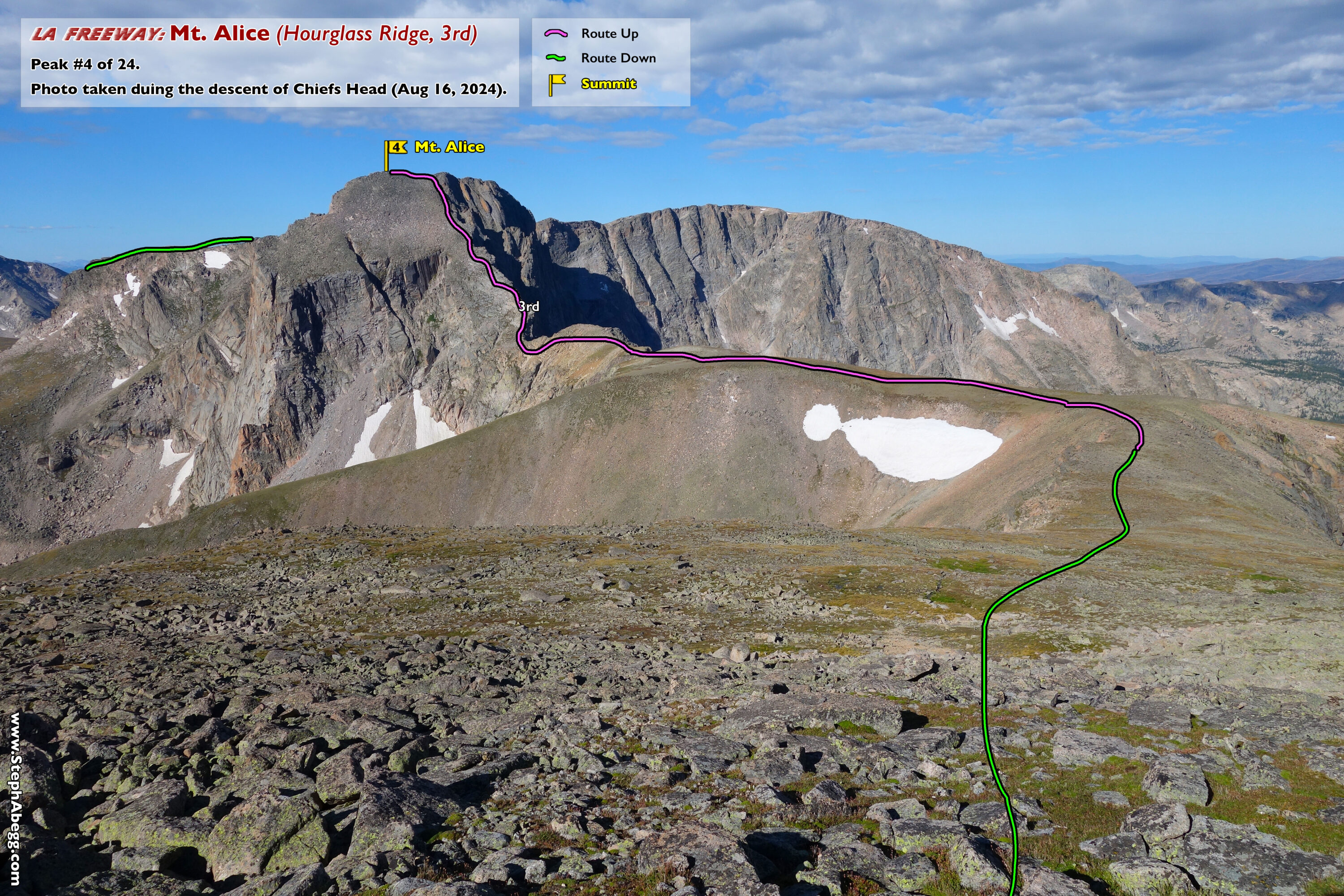Click the large white snowfield on the saddle
This screenshot has width=1344, height=896.
(x=914, y=448)
